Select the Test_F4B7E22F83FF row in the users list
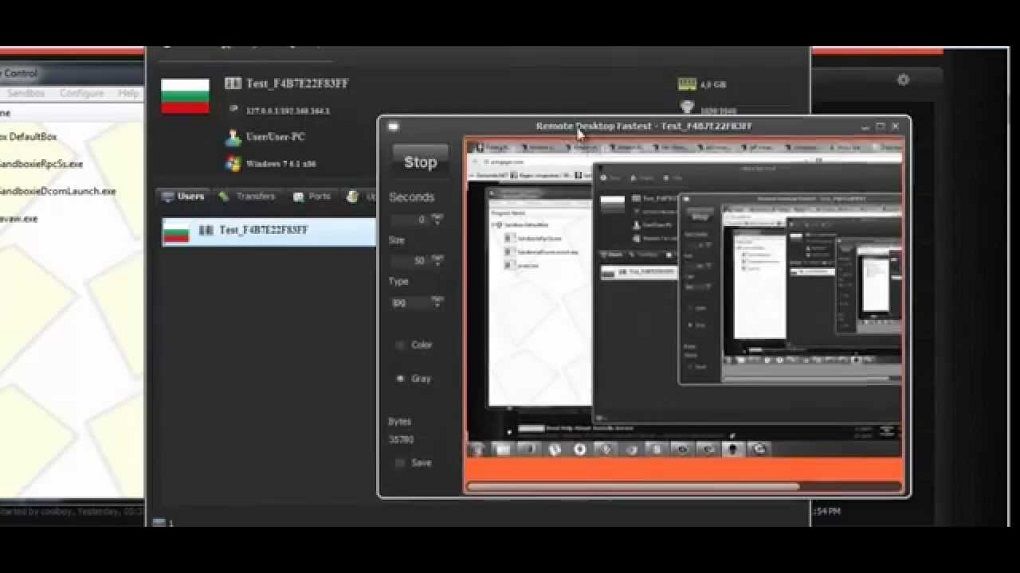1020x573 pixels. (x=269, y=232)
